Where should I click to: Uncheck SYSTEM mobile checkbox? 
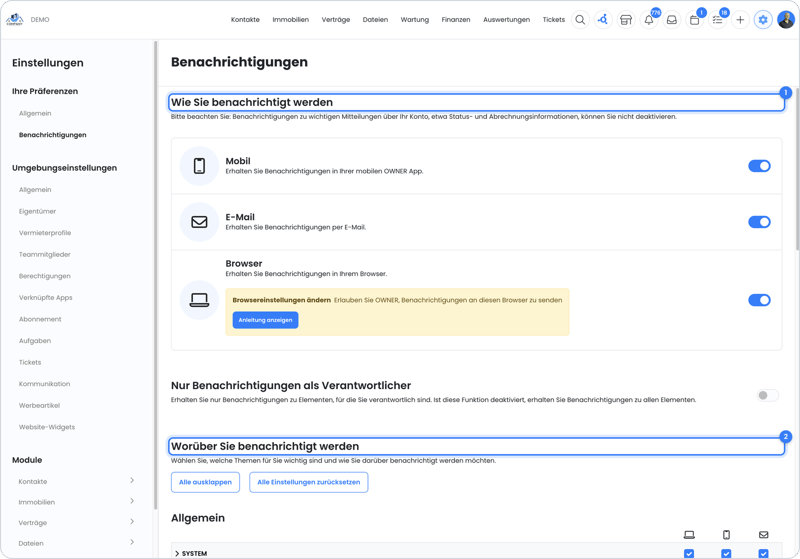point(727,553)
